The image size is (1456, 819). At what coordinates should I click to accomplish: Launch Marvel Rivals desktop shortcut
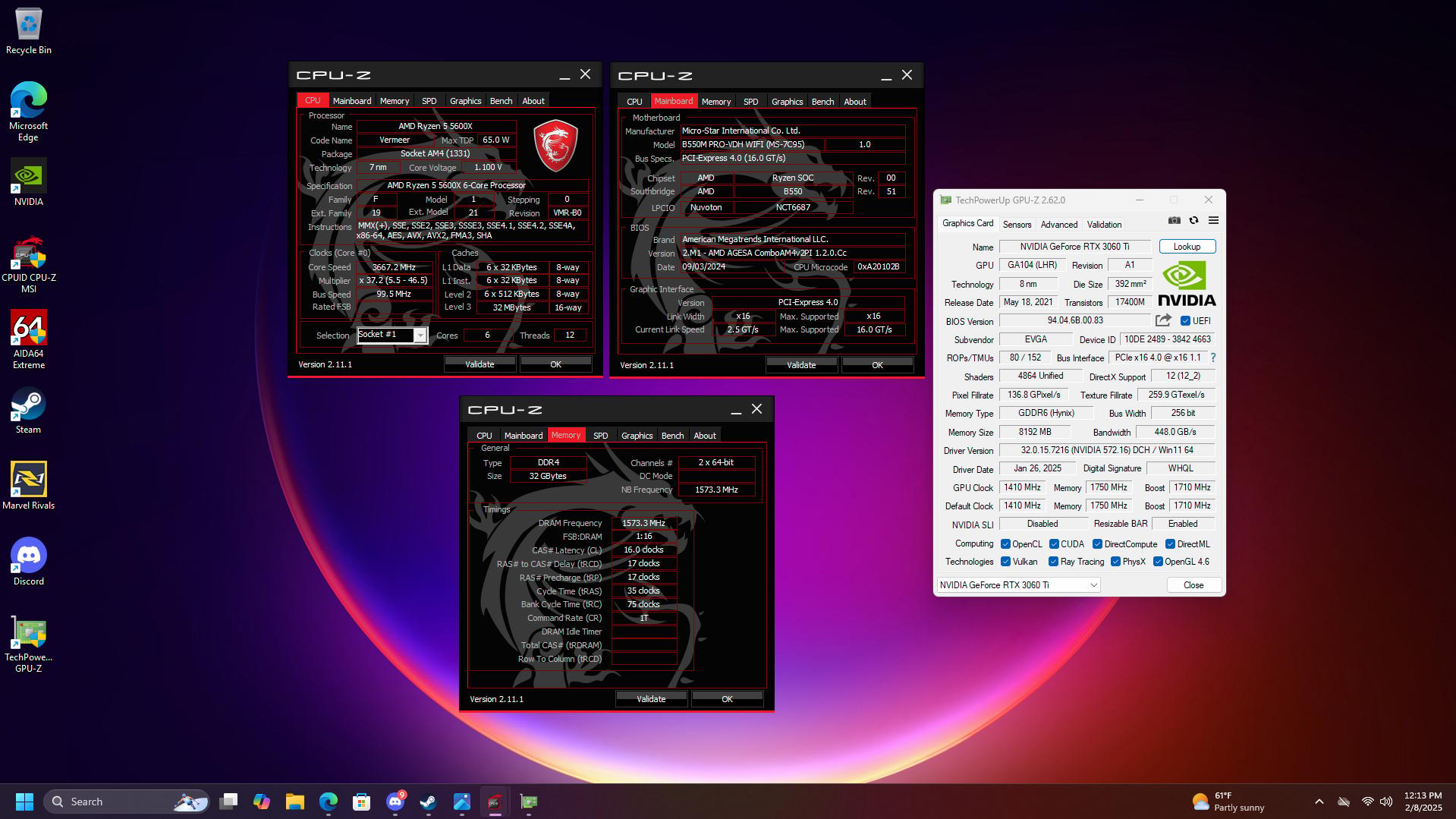[29, 486]
